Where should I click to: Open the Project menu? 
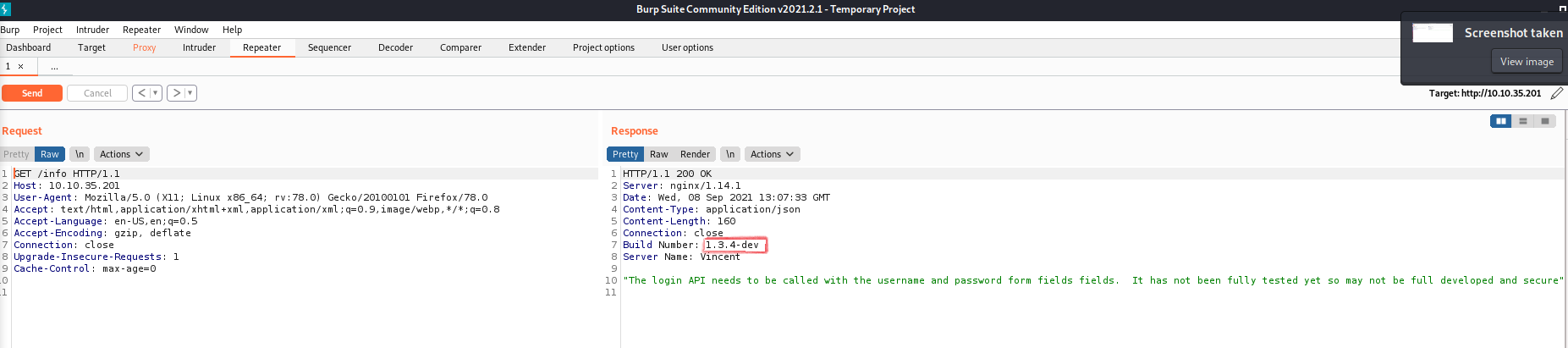47,30
